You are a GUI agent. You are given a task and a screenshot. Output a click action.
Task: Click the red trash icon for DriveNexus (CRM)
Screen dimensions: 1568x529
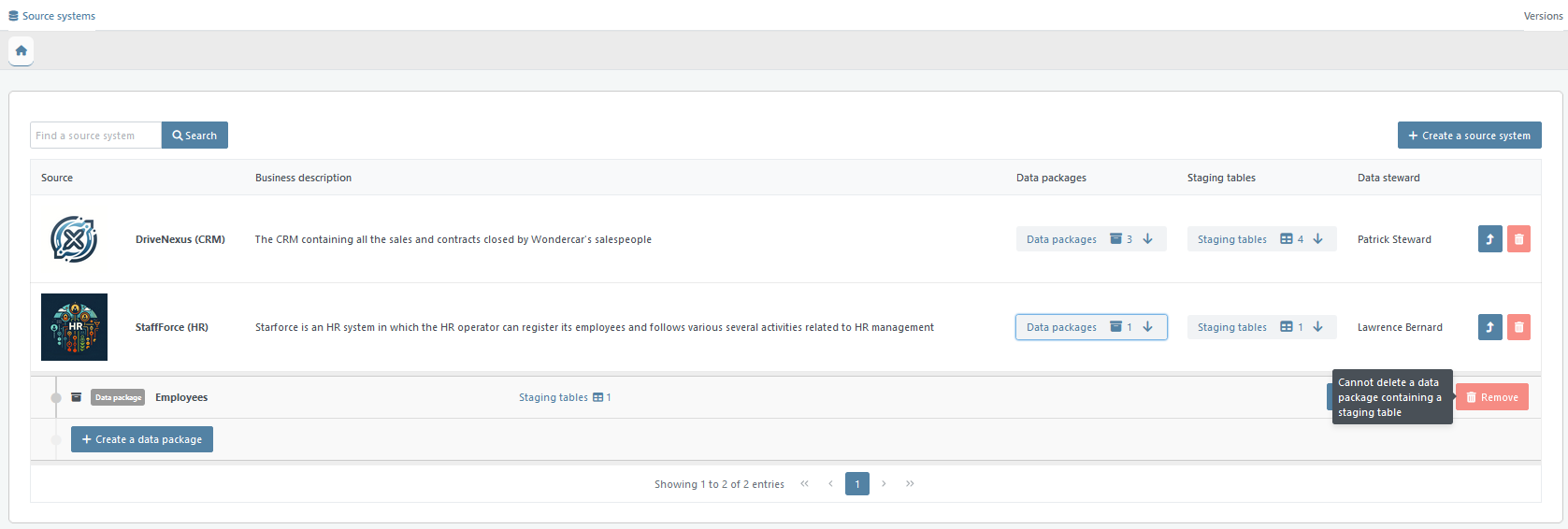pyautogui.click(x=1518, y=239)
